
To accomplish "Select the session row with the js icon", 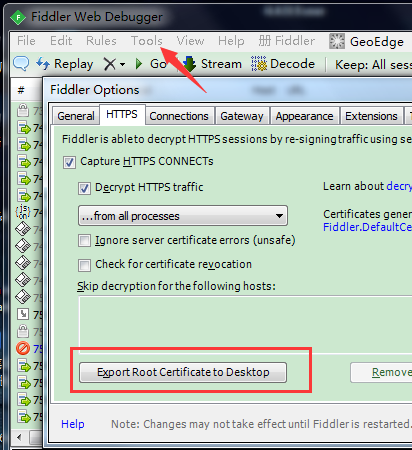I will (x=29, y=212).
